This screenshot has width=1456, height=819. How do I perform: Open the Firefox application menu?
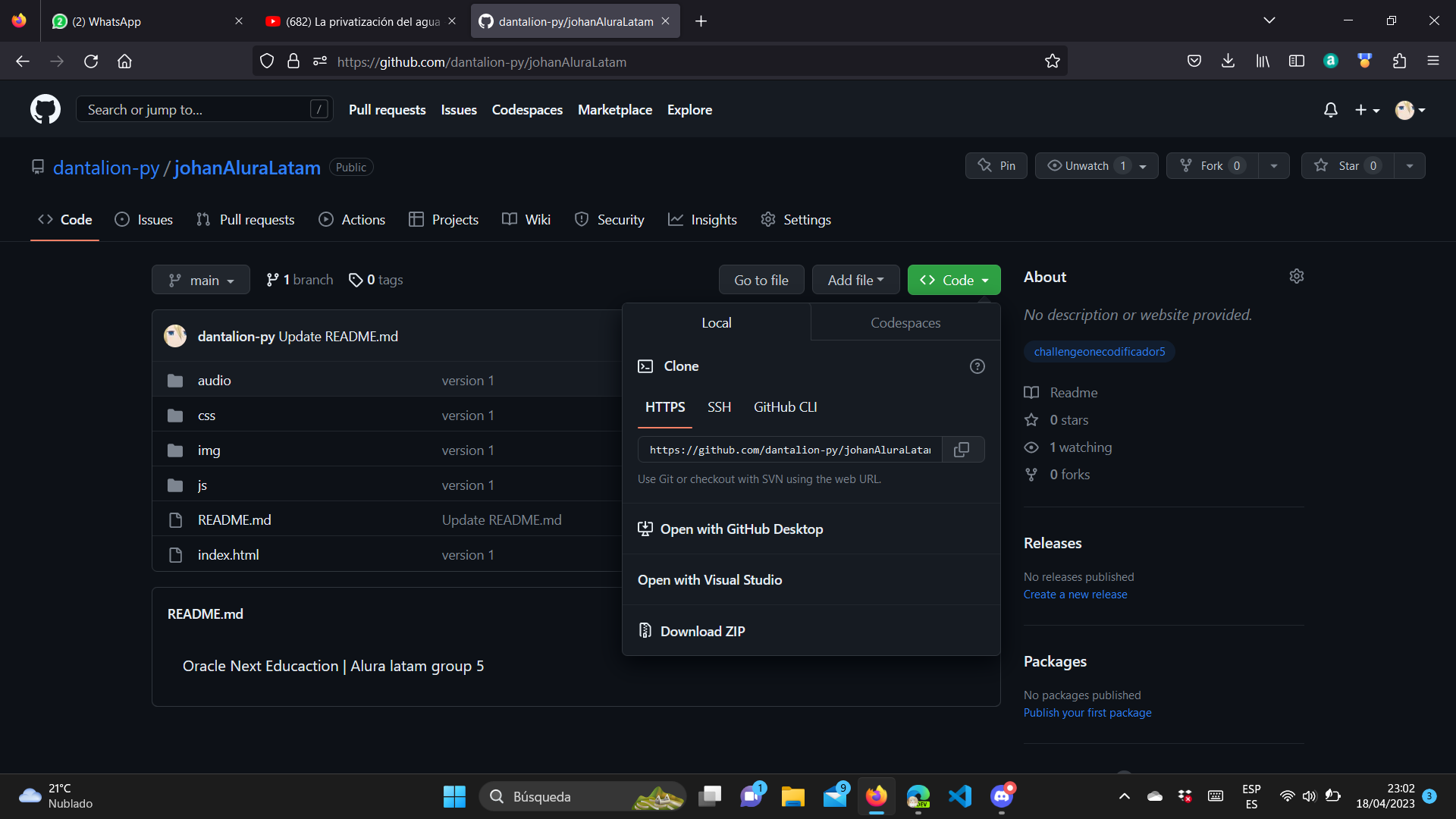click(1433, 61)
